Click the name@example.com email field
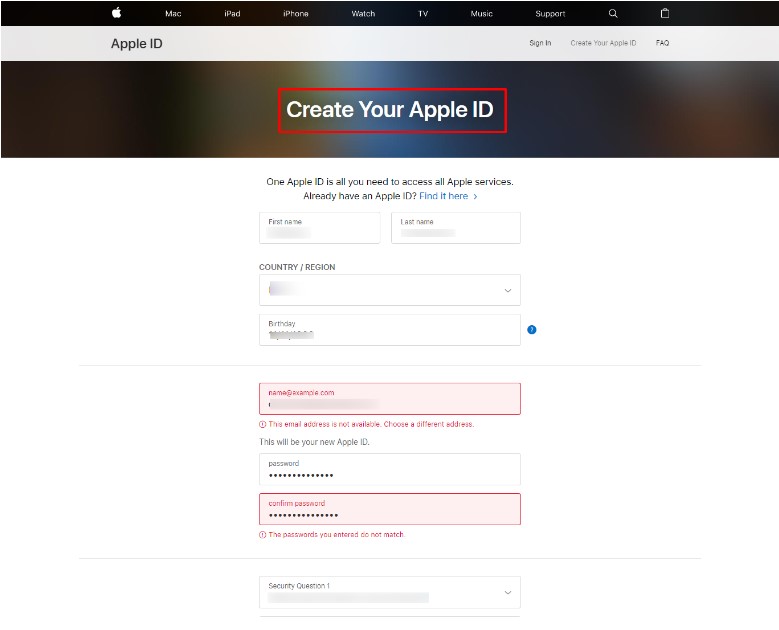Image resolution: width=779 pixels, height=630 pixels. (x=390, y=399)
